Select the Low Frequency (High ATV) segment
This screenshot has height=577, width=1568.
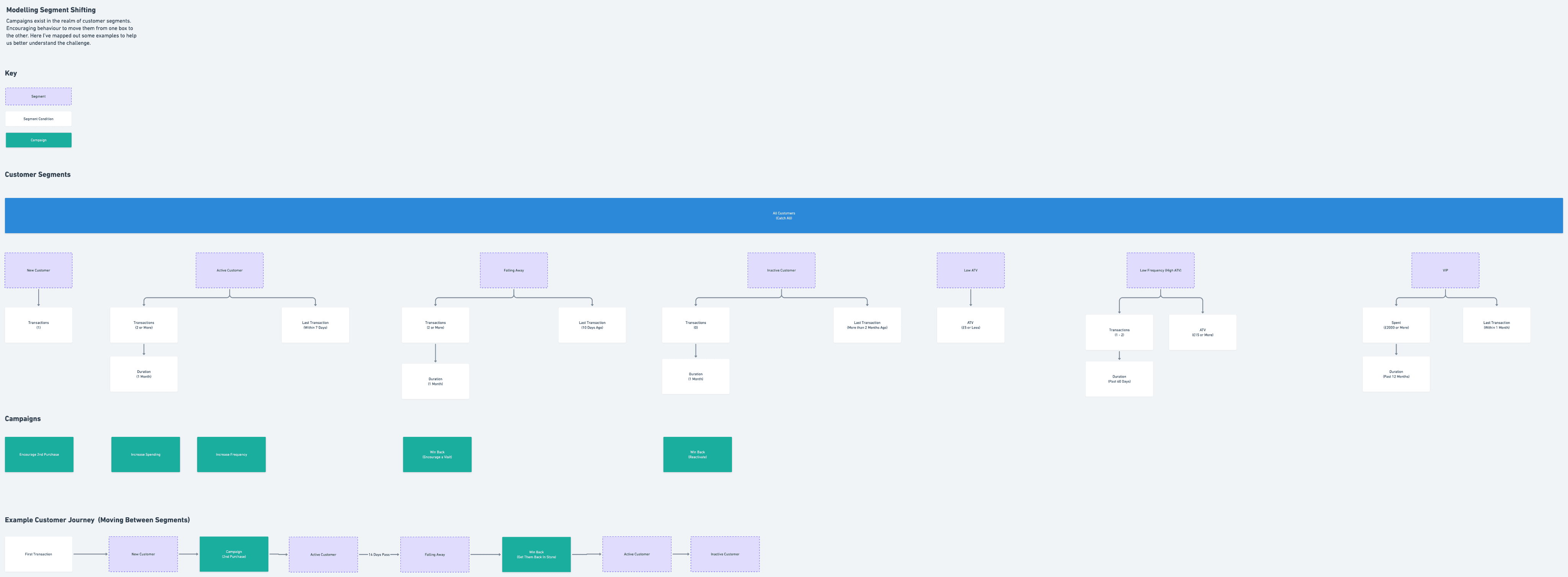(1160, 270)
